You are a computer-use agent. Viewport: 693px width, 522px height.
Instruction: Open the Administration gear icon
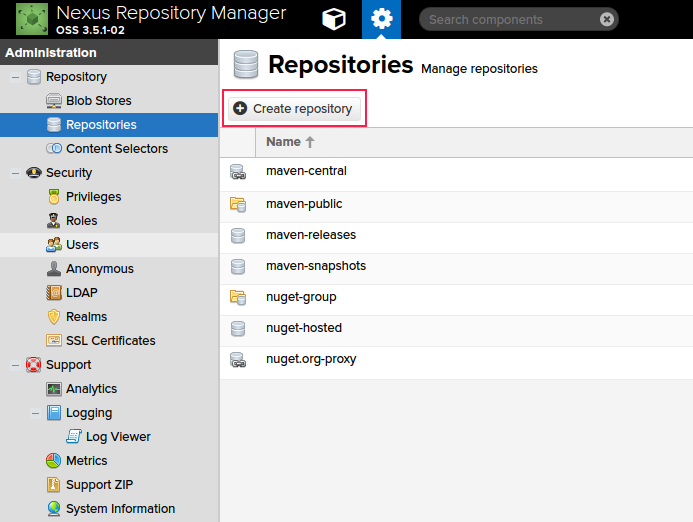[x=381, y=19]
